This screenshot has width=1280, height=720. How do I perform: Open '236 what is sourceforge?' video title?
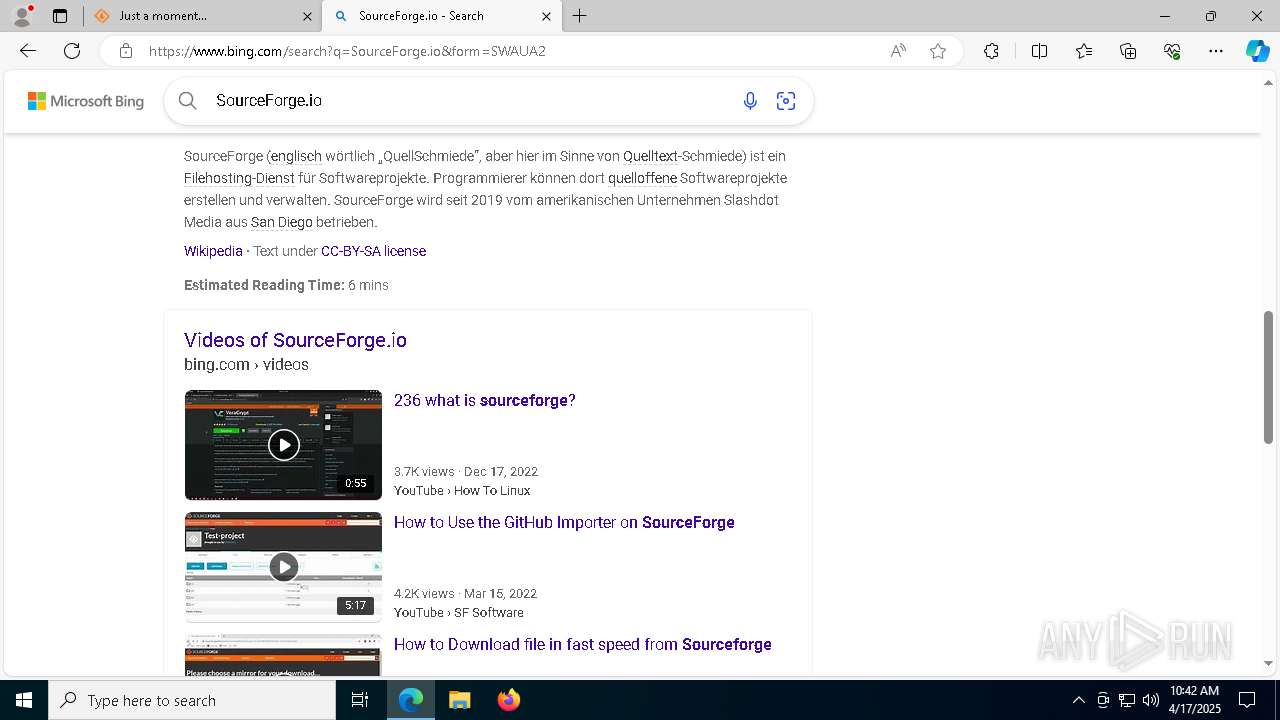[x=485, y=400]
